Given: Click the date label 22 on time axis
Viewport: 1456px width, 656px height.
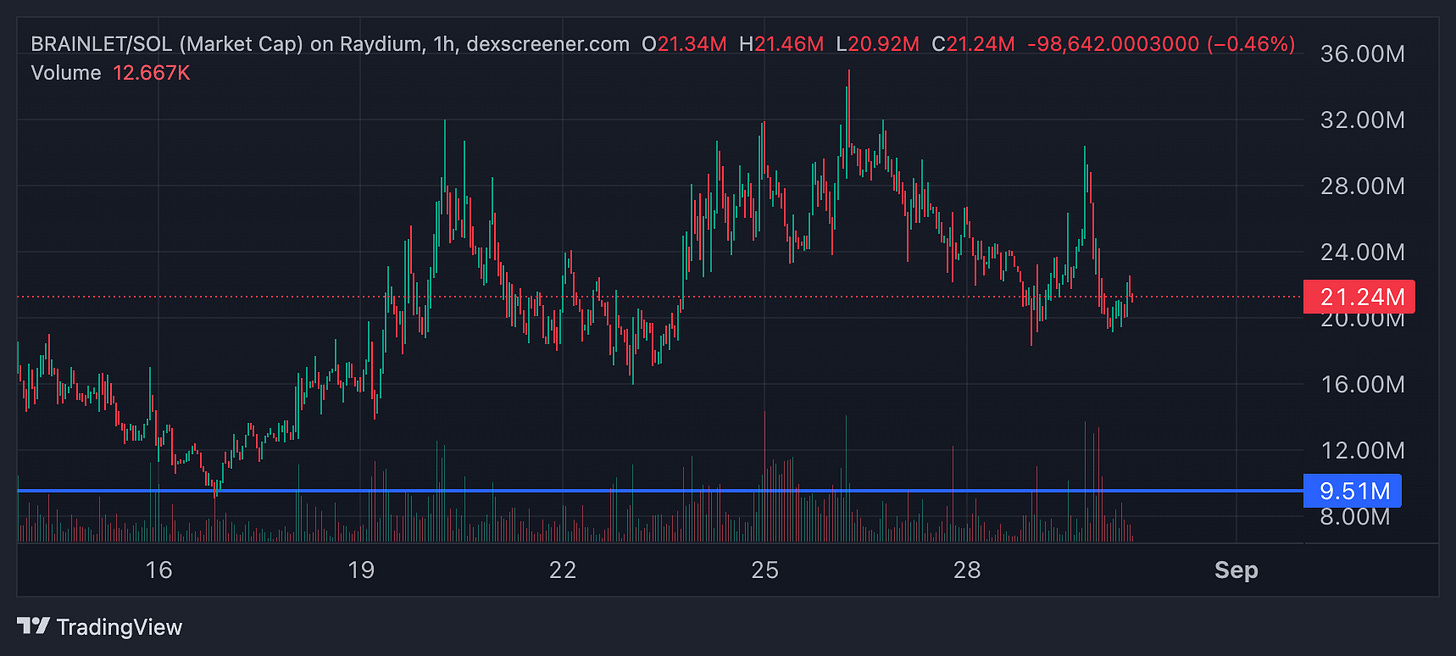Looking at the screenshot, I should coord(563,571).
